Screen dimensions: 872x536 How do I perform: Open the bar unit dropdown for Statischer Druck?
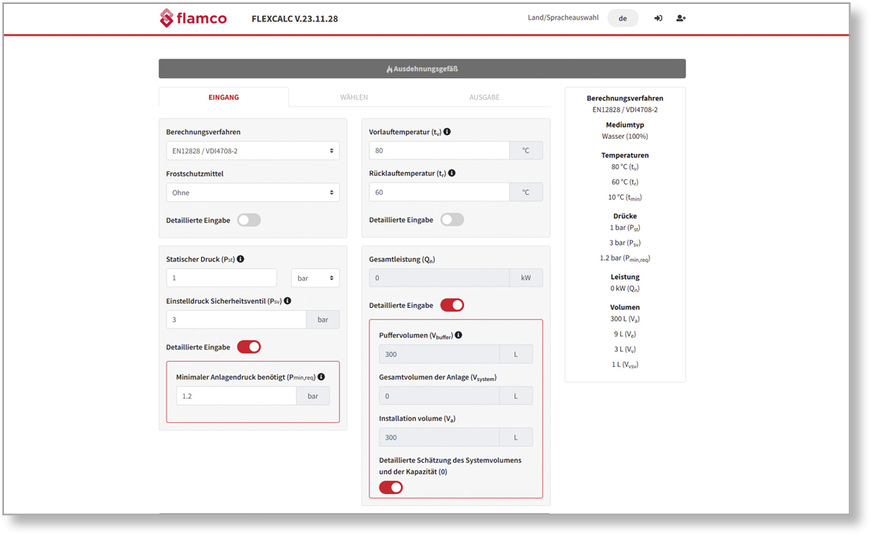click(x=315, y=278)
